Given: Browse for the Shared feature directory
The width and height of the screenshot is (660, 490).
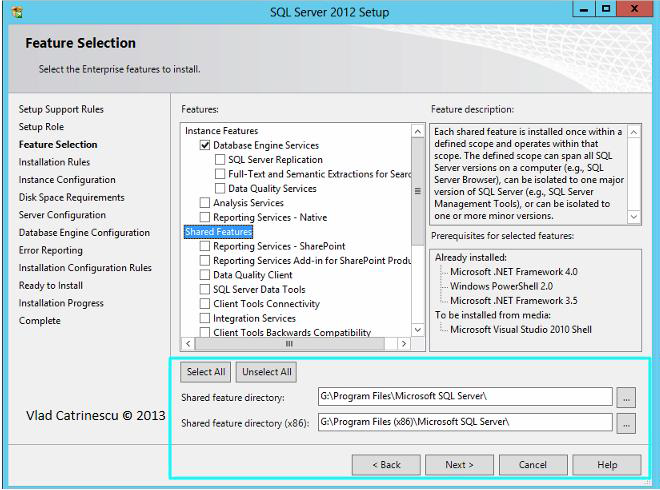Looking at the screenshot, I should pos(626,397).
